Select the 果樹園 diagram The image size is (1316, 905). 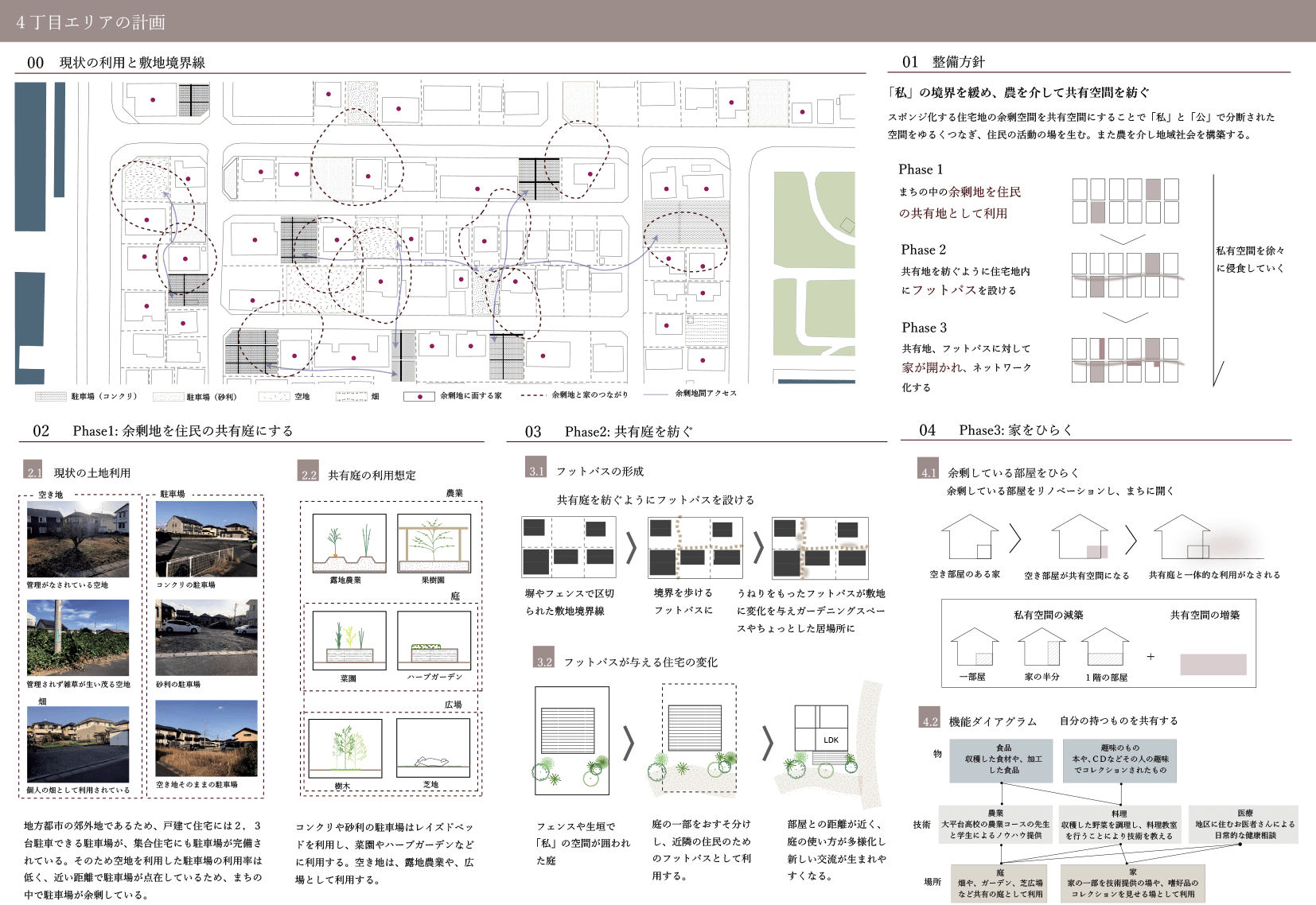coord(434,543)
